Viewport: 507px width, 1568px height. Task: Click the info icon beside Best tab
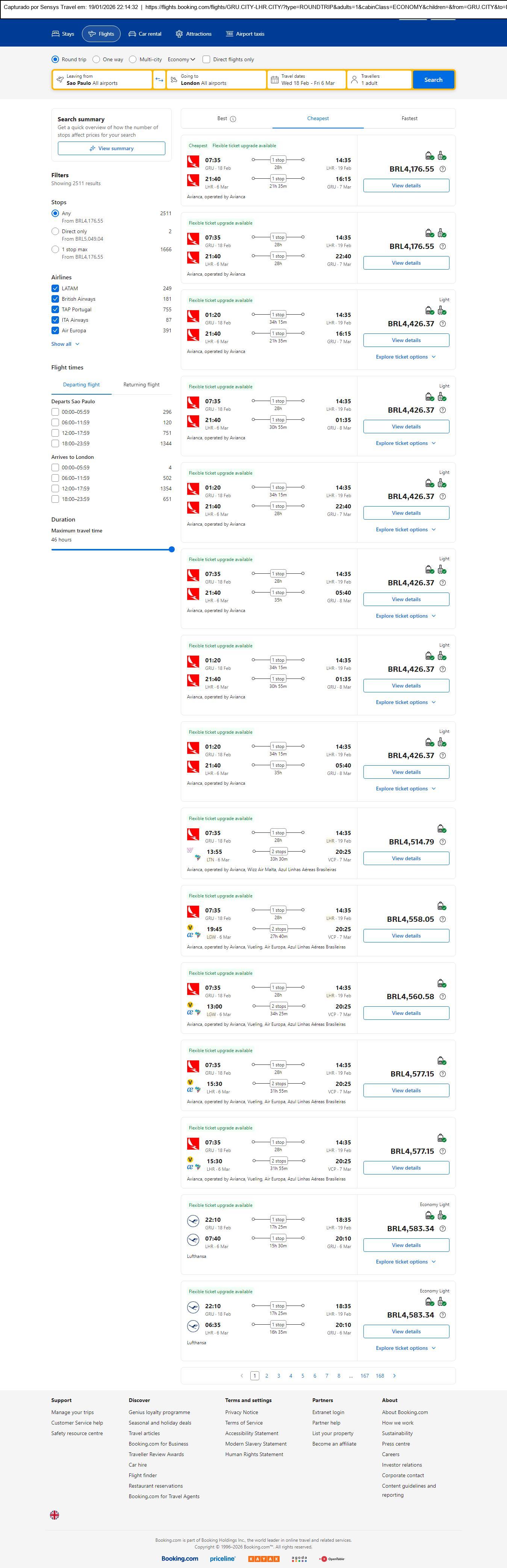[x=233, y=119]
